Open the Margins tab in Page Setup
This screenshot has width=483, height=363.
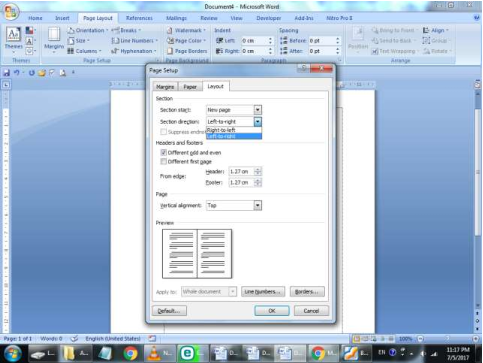[x=165, y=87]
